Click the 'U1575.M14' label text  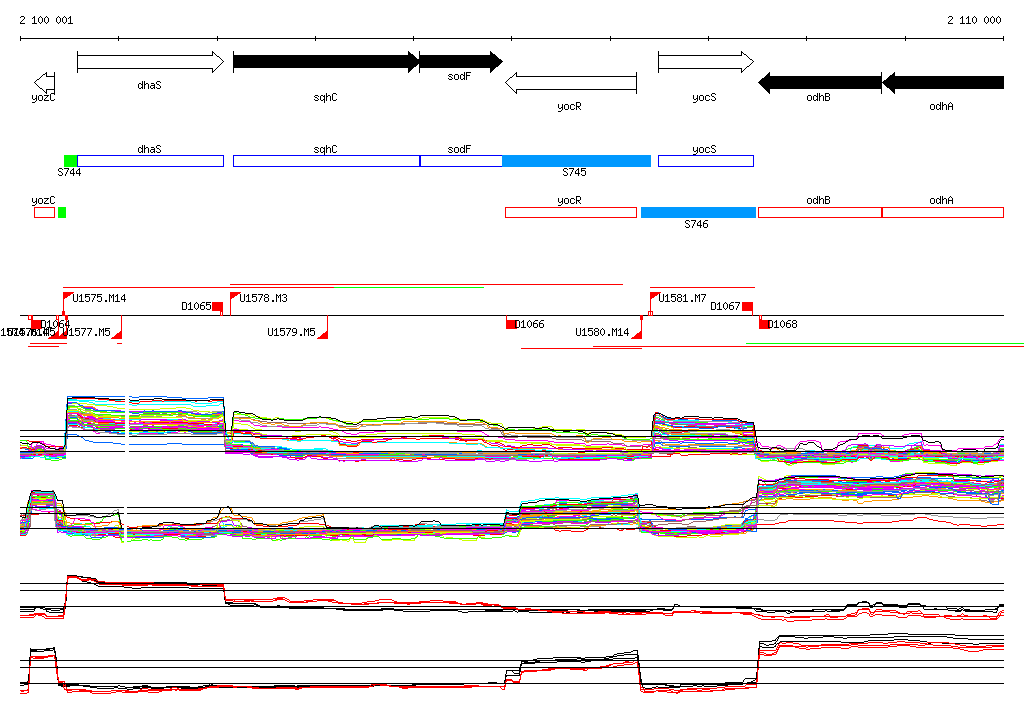pos(99,299)
